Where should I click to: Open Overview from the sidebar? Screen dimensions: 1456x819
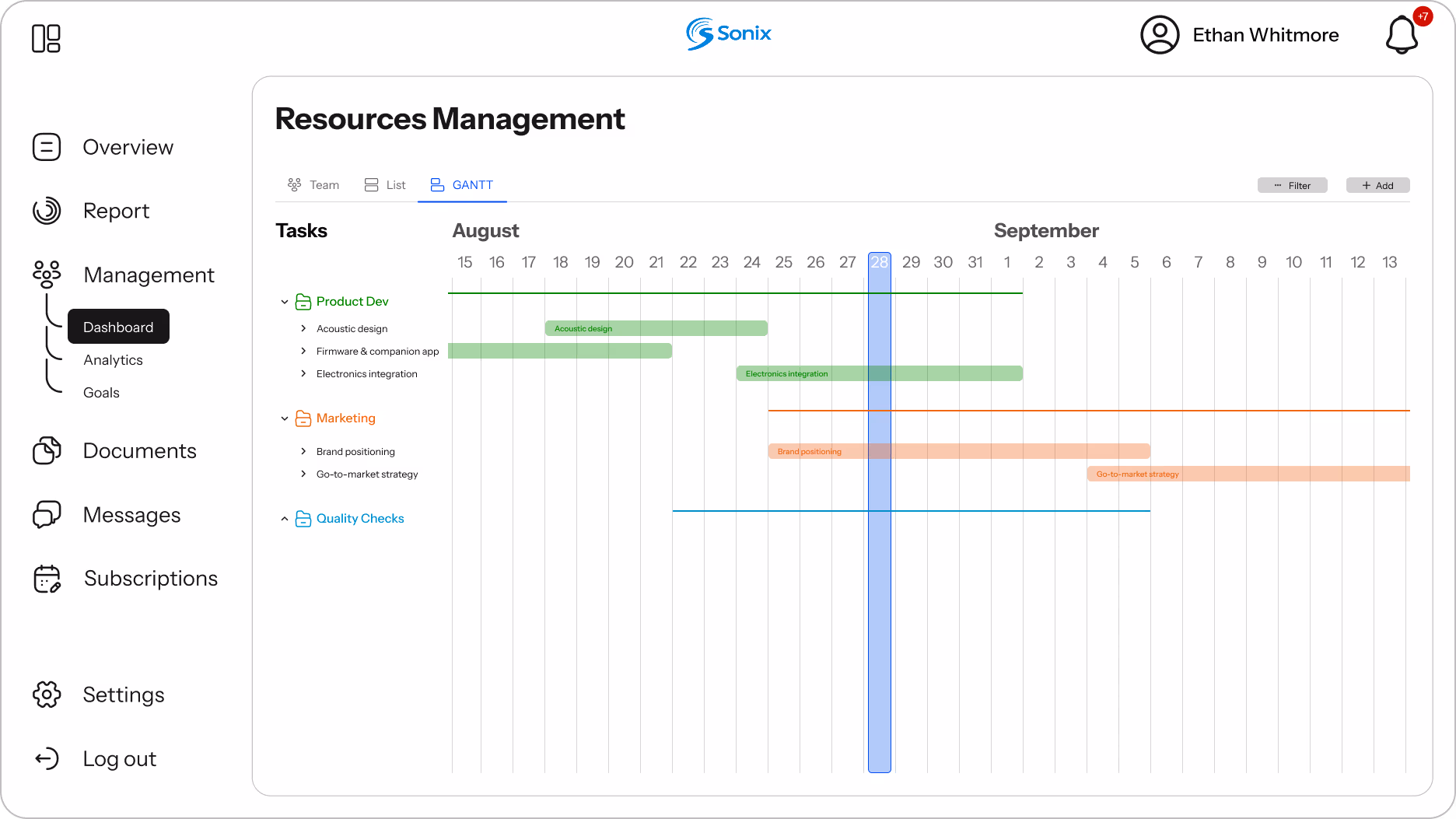[128, 147]
